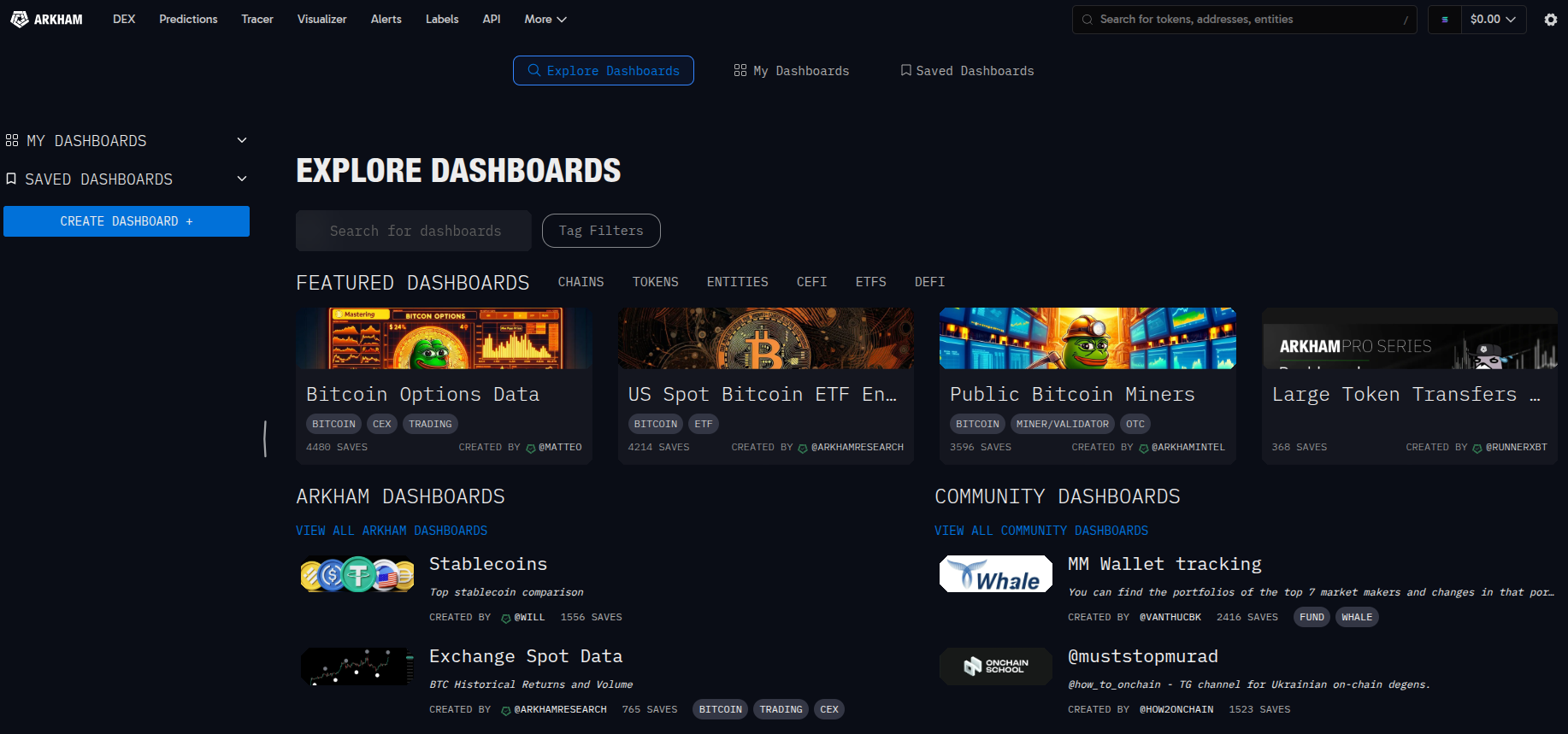Open creator profile @HOW2ONCHAIN

(x=1176, y=709)
